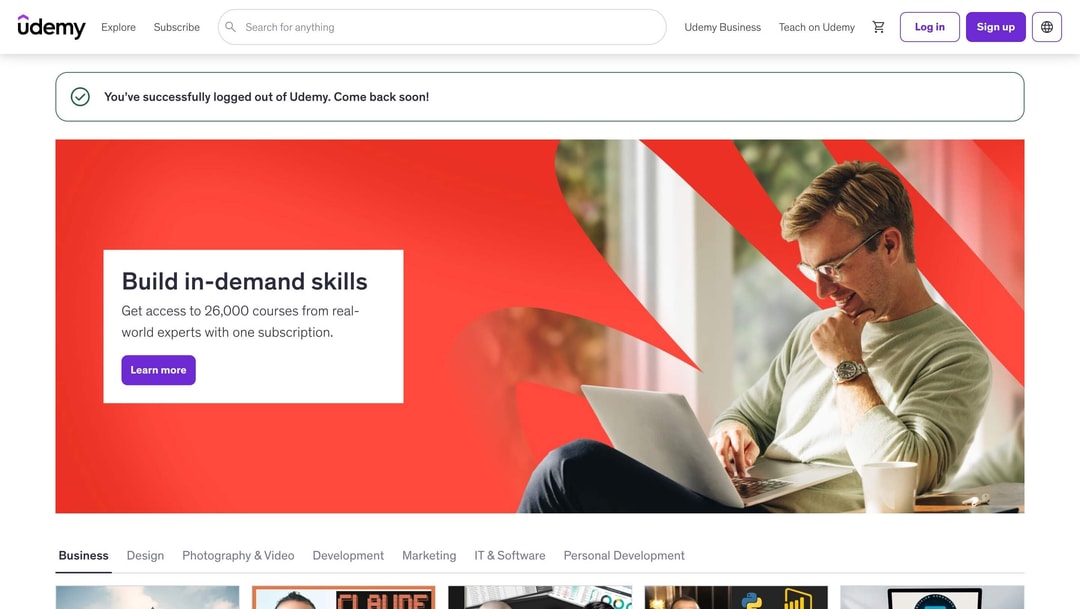
Task: Focus the Search for anything field
Action: pos(442,27)
